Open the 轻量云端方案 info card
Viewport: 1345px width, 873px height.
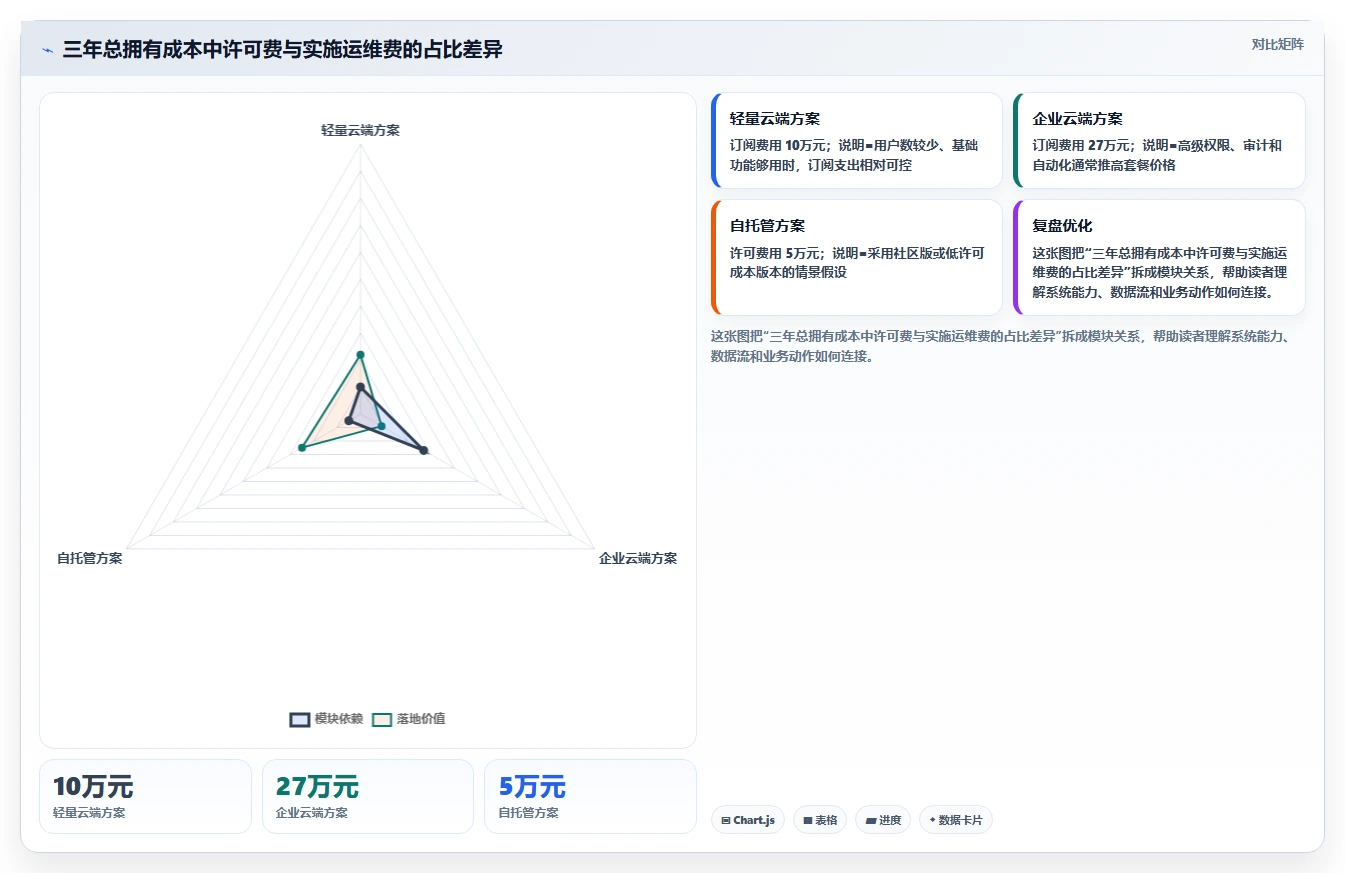(856, 140)
